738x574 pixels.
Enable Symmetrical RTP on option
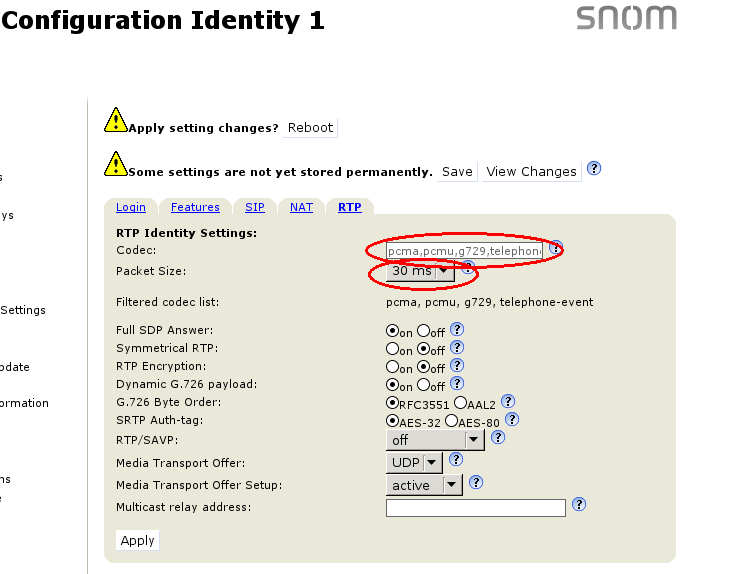393,349
